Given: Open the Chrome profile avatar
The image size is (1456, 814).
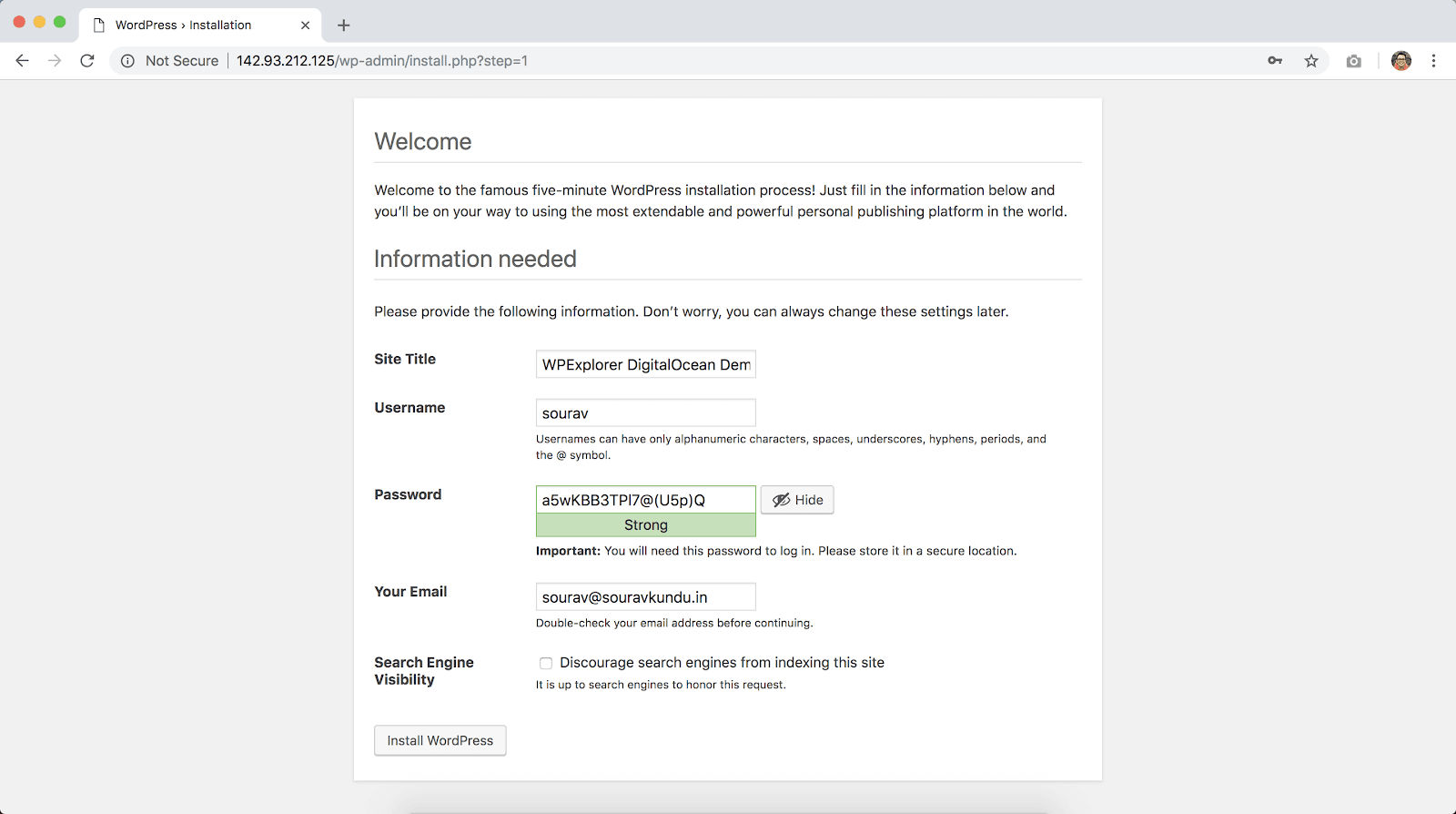Looking at the screenshot, I should click(1401, 61).
